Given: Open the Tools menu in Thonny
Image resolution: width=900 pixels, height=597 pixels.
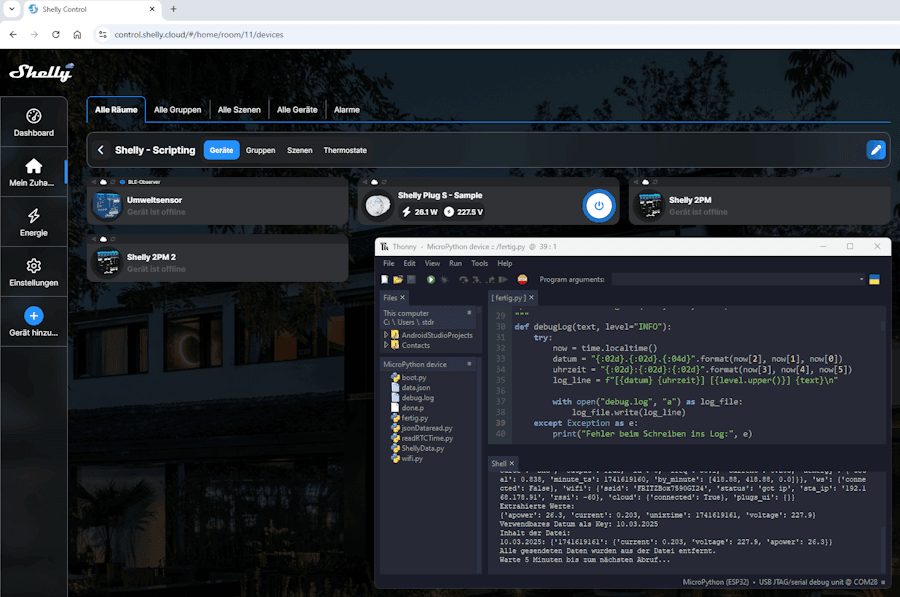Looking at the screenshot, I should point(479,263).
